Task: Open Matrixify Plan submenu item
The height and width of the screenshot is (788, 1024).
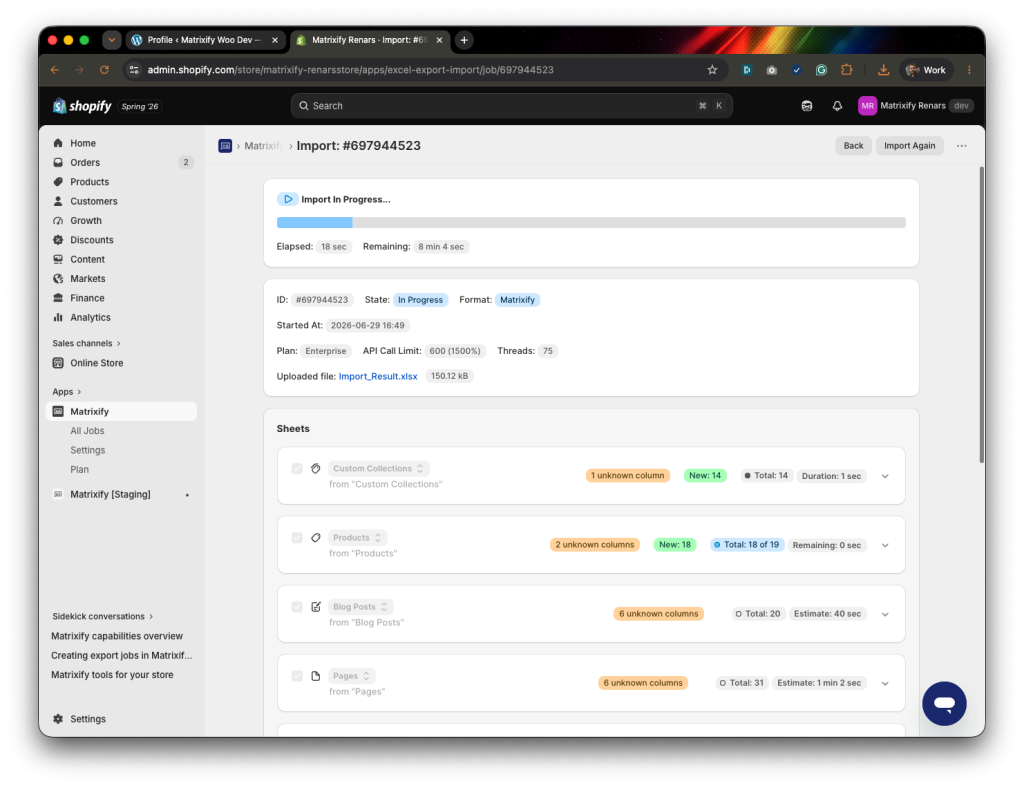Action: click(80, 469)
